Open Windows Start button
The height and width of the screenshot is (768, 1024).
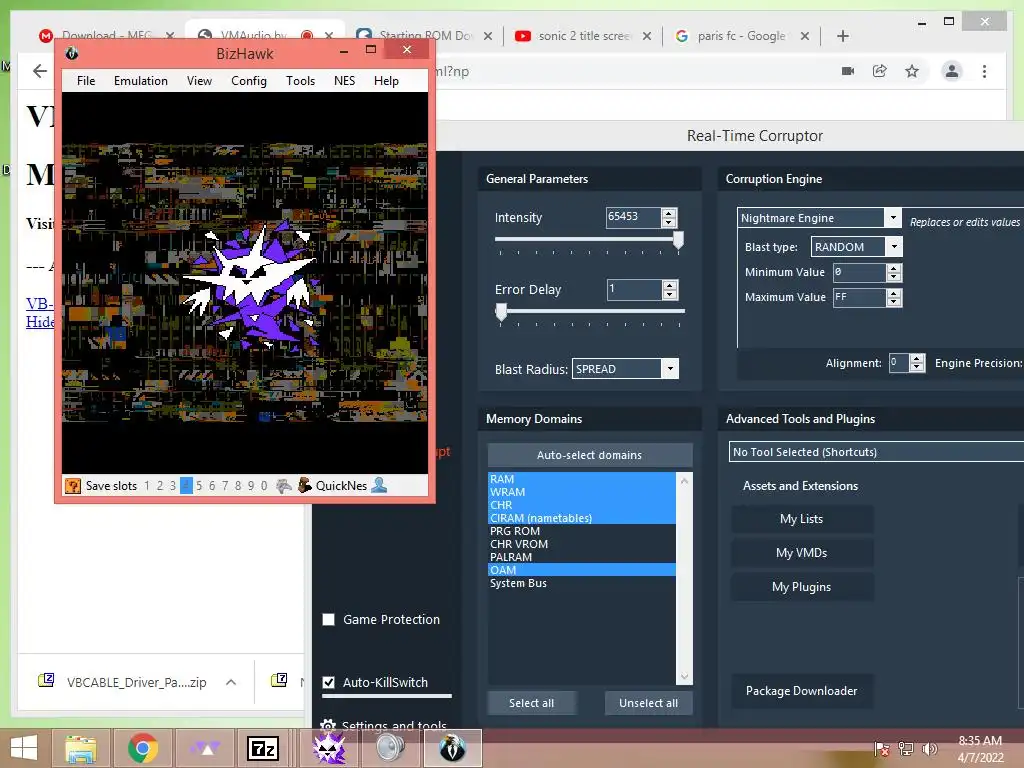pos(24,748)
